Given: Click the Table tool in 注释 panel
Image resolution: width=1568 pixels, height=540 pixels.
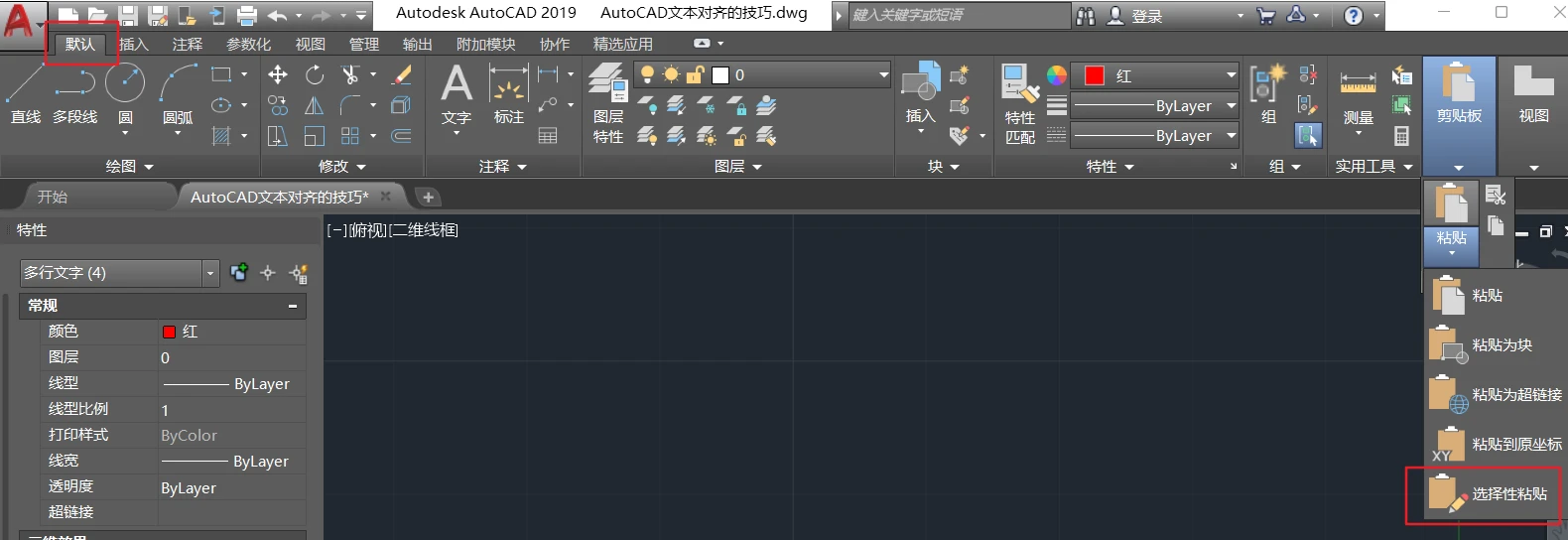Looking at the screenshot, I should [x=548, y=136].
